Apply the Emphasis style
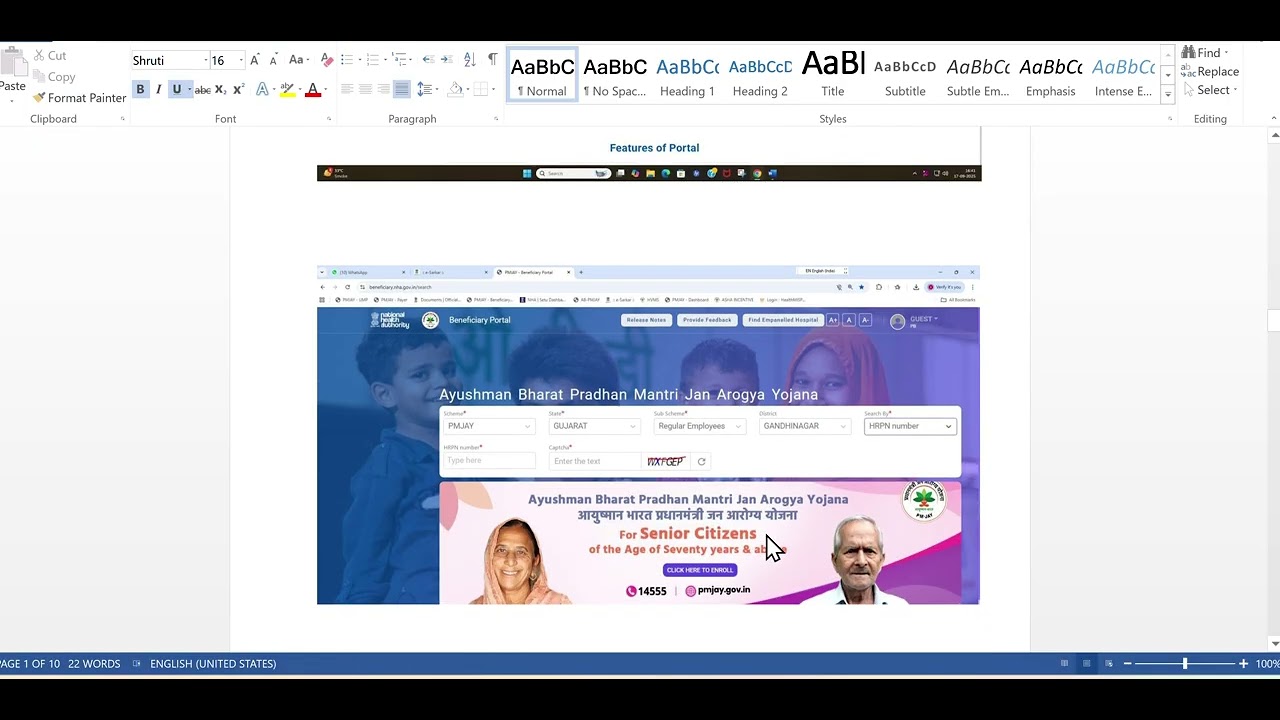 1050,75
